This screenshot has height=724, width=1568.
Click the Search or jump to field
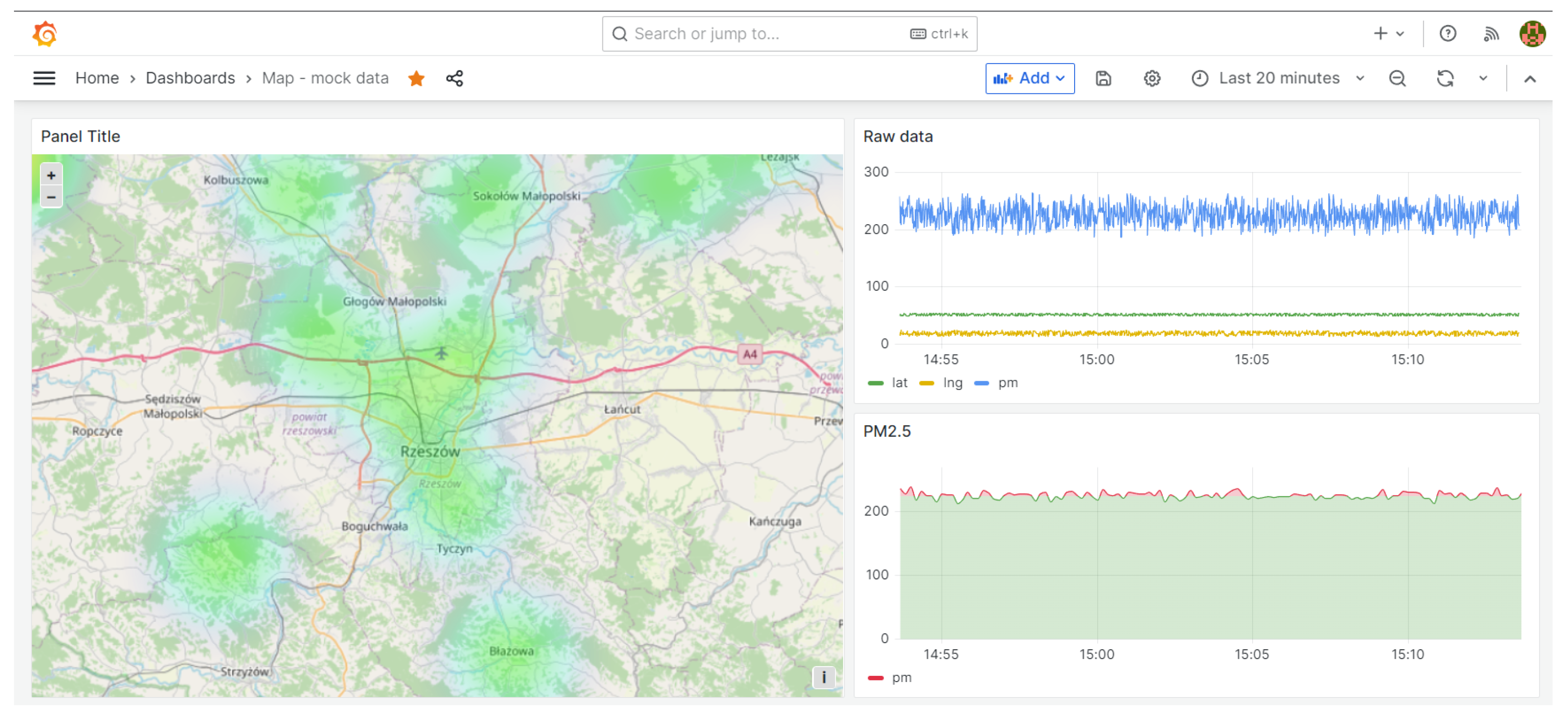tap(767, 33)
